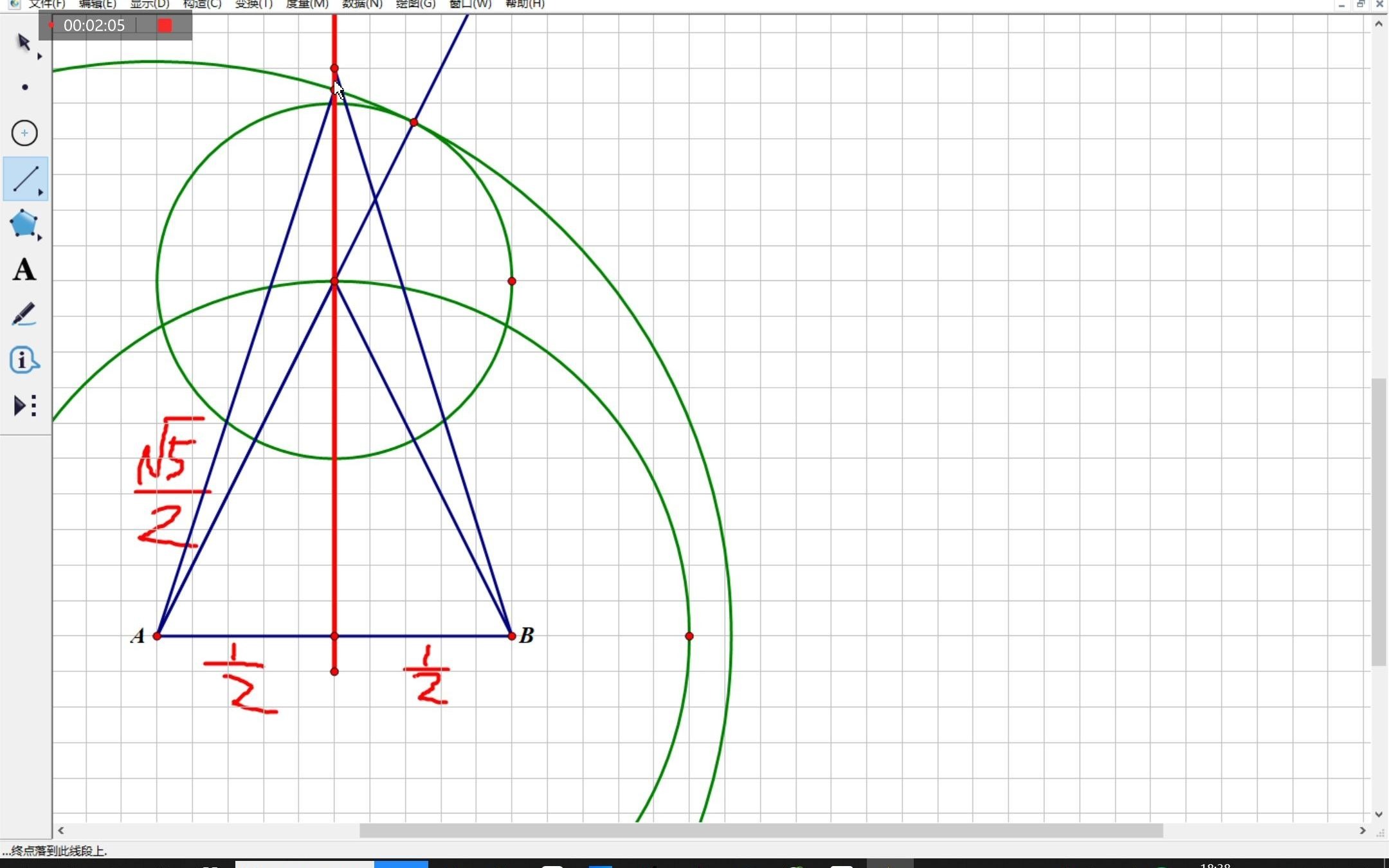The image size is (1389, 868).
Task: Expand the Polygon tool flyout arrow
Action: (40, 238)
